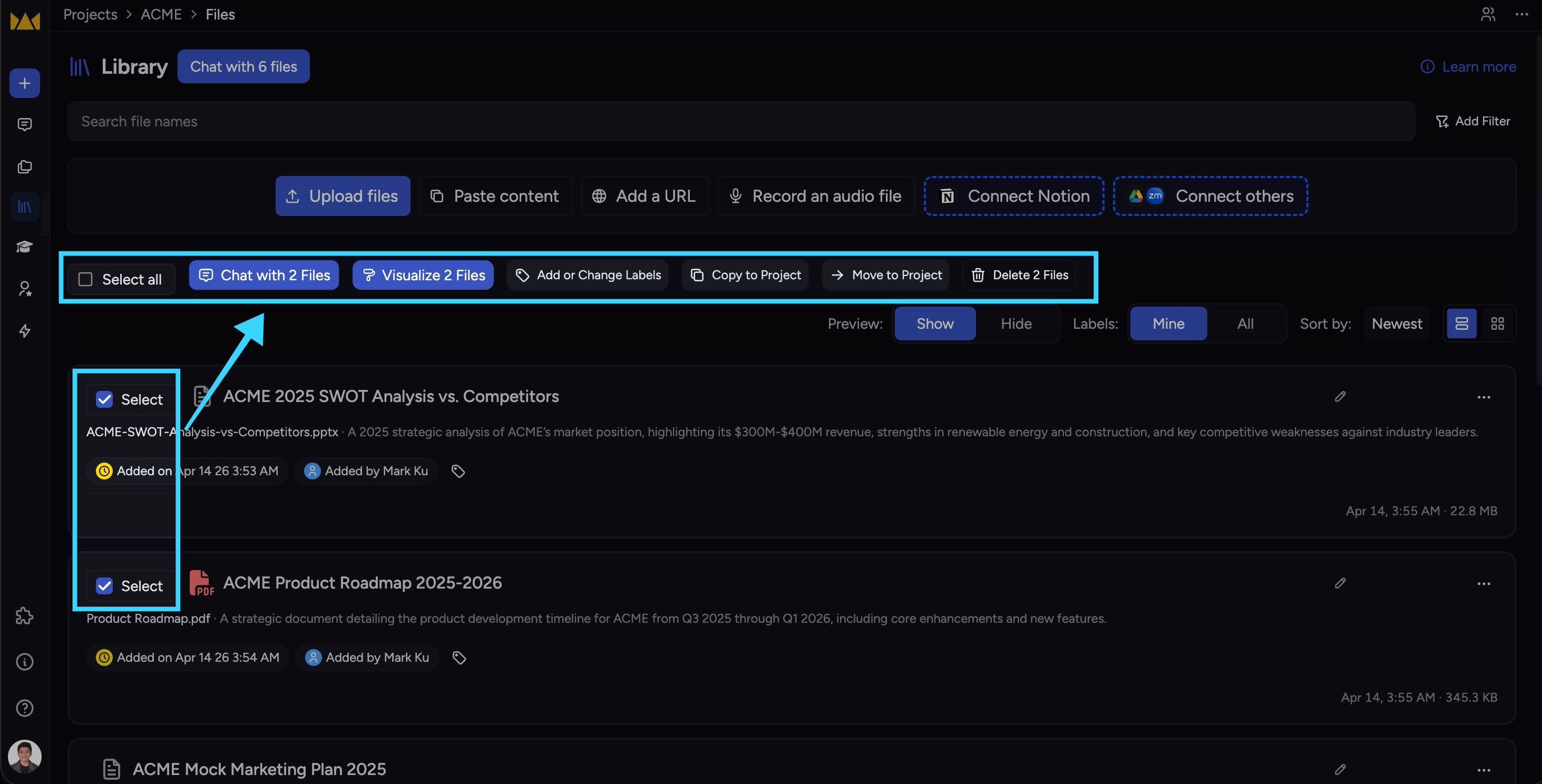Click the Move to Project button
Image resolution: width=1542 pixels, height=784 pixels.
coord(885,276)
